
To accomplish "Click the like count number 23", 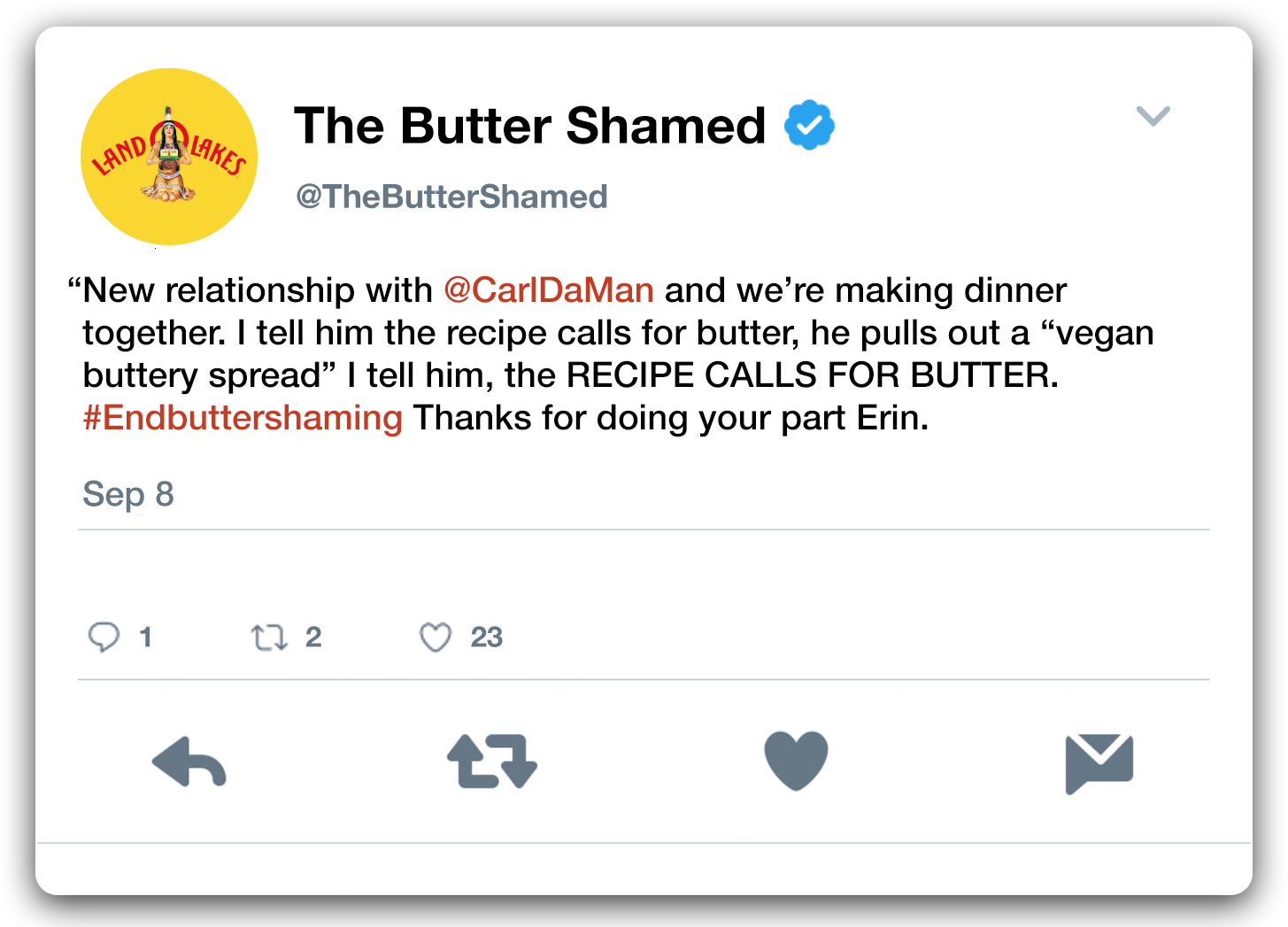I will pyautogui.click(x=487, y=637).
